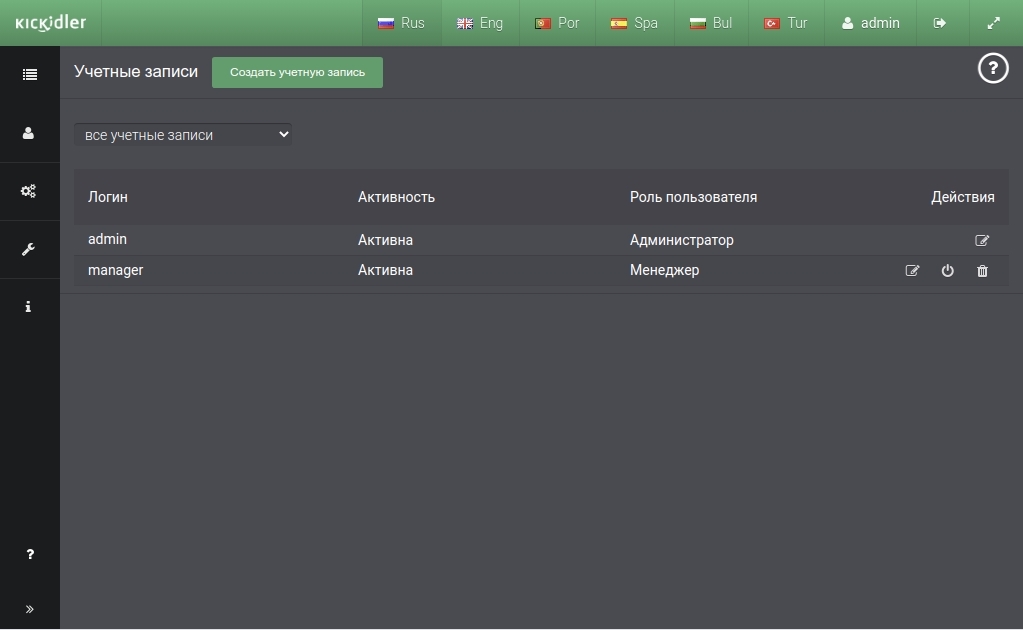Open the wrench tools sidebar icon
The width and height of the screenshot is (1023, 630).
[x=28, y=249]
